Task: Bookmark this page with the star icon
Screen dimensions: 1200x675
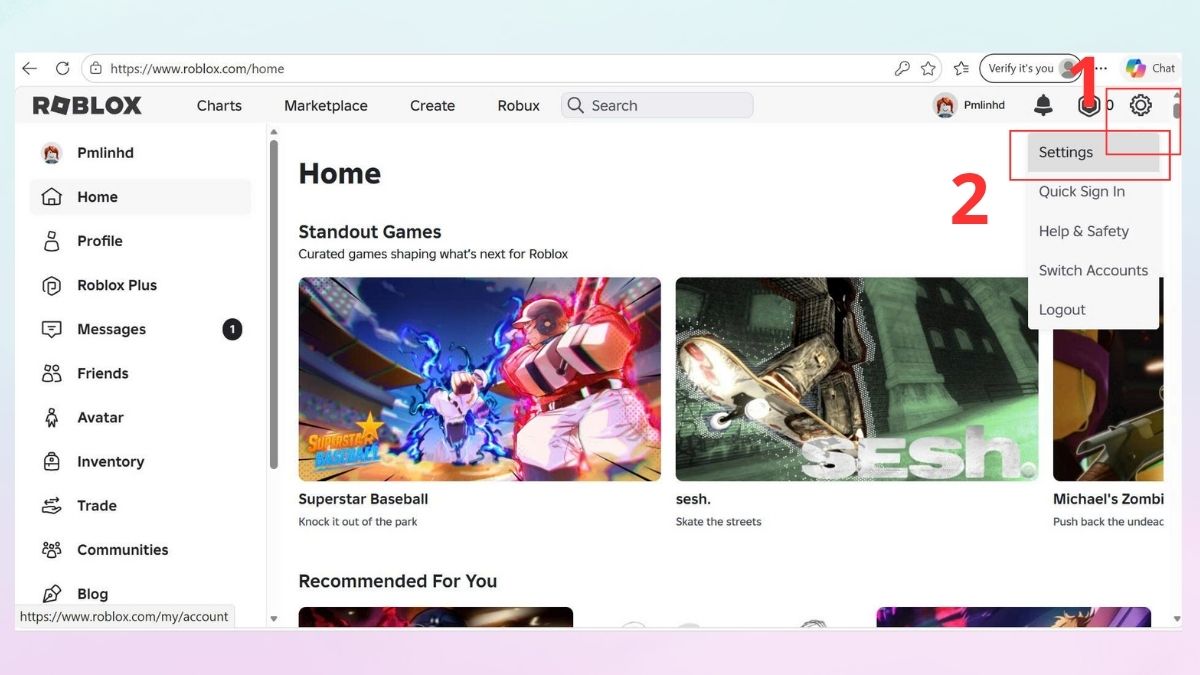Action: pyautogui.click(x=928, y=69)
